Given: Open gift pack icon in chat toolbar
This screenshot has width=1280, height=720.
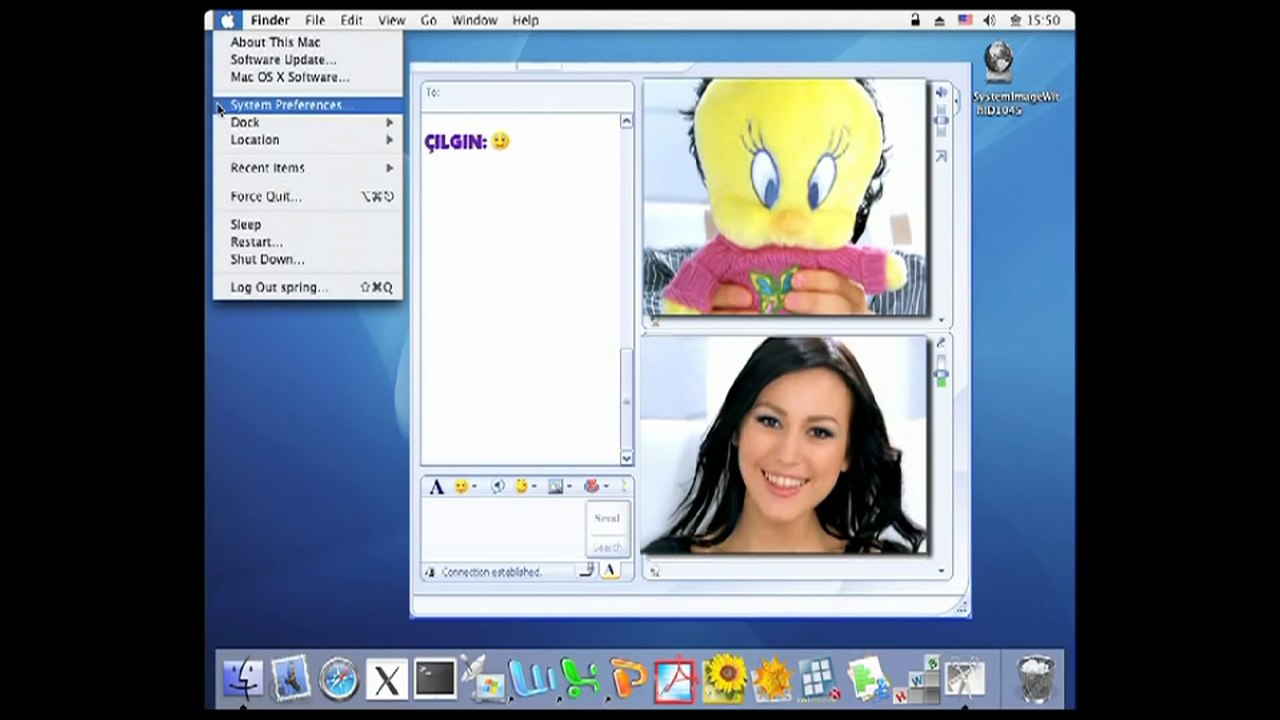Looking at the screenshot, I should (x=591, y=487).
